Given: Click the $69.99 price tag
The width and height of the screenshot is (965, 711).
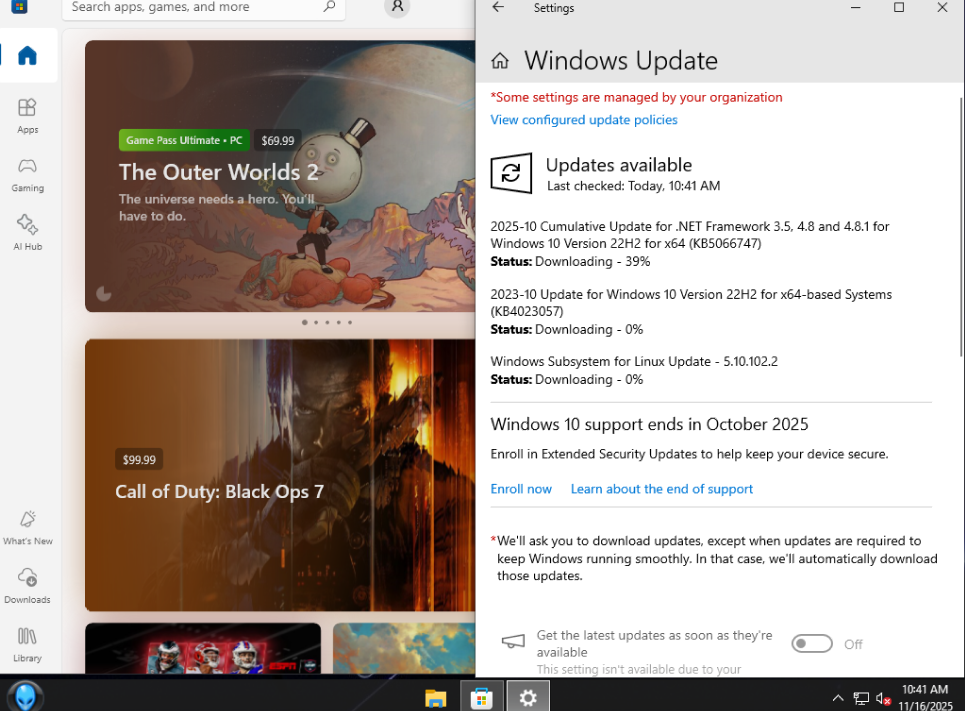Looking at the screenshot, I should [x=278, y=140].
